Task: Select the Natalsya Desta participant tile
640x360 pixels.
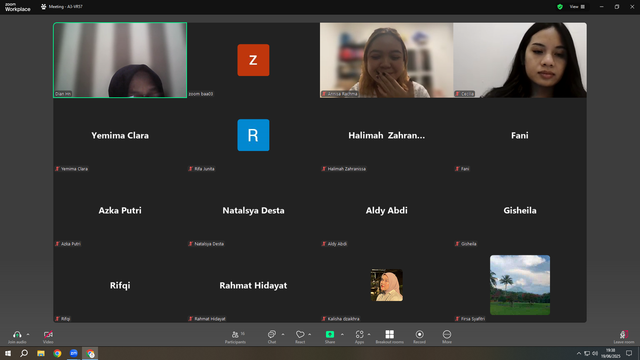Action: point(253,210)
